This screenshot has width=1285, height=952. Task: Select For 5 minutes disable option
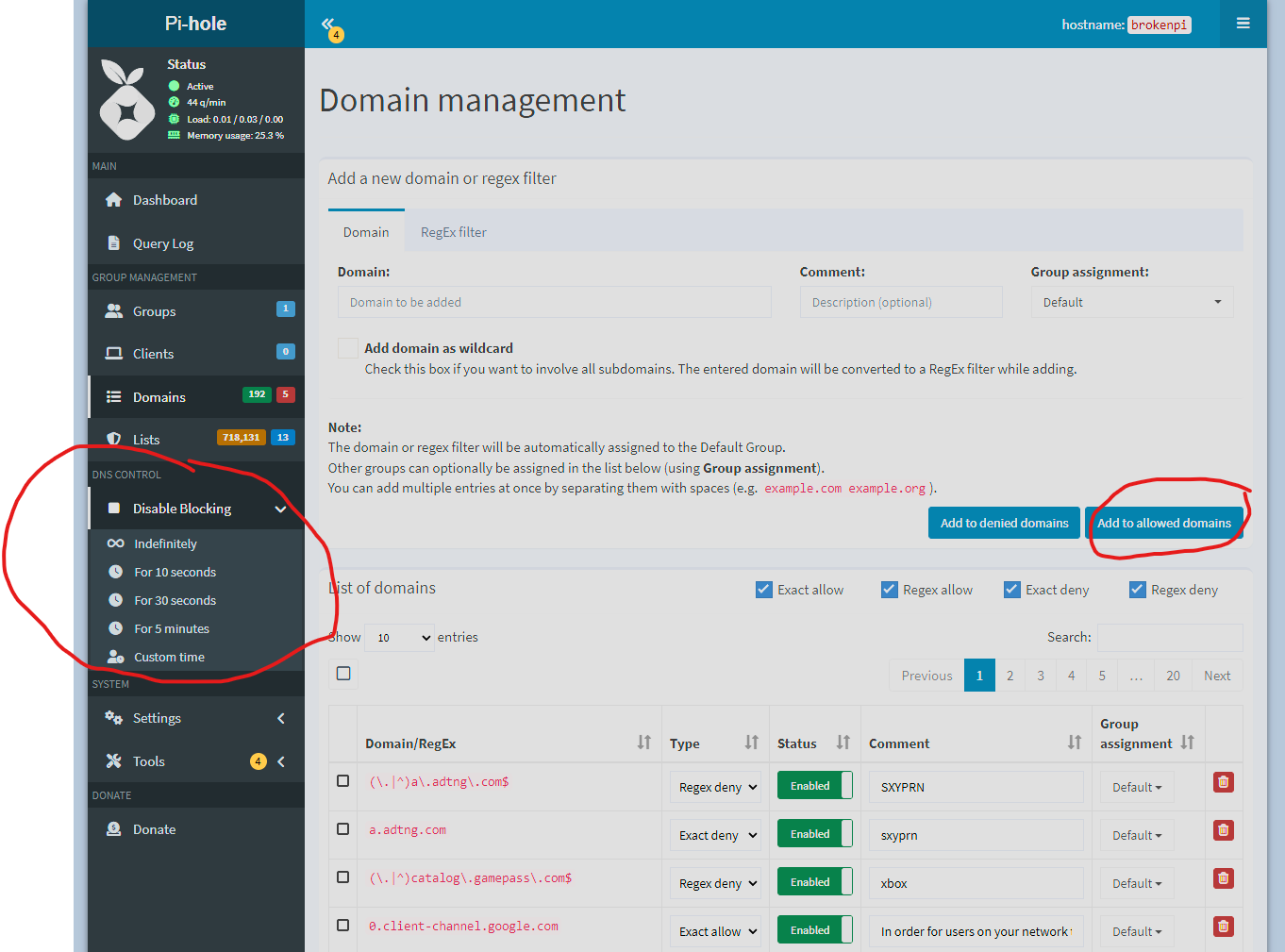click(172, 628)
